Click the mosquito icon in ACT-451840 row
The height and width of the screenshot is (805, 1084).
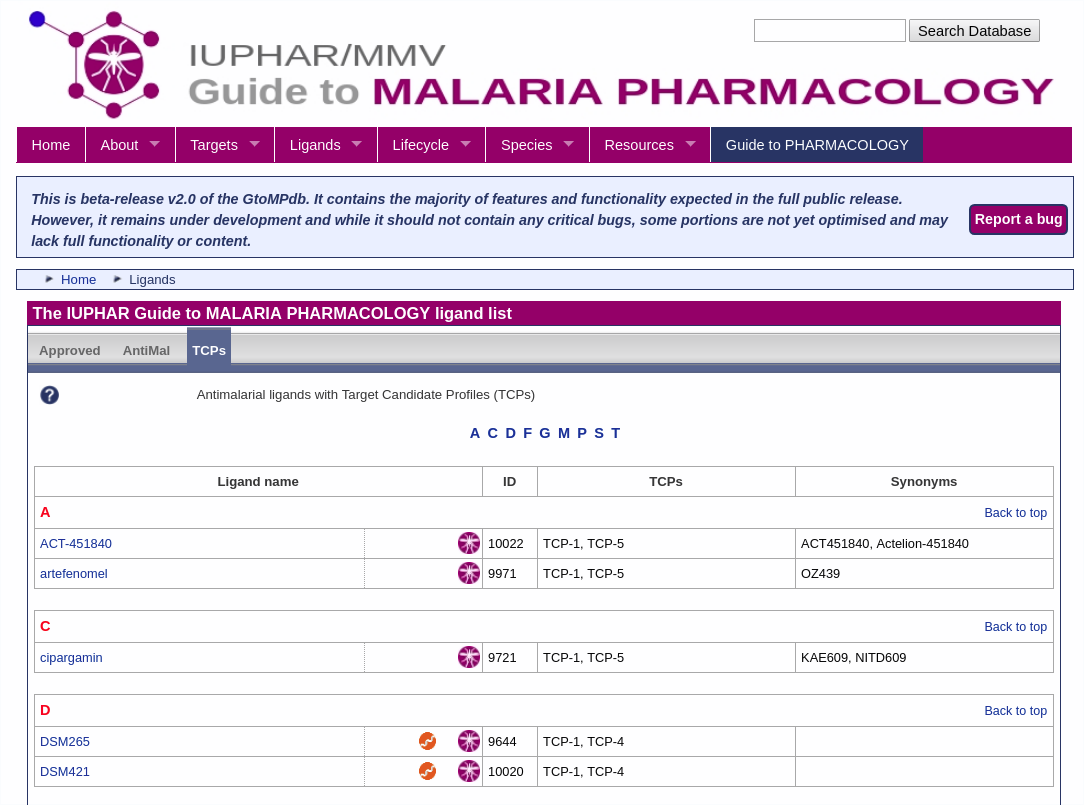point(469,544)
